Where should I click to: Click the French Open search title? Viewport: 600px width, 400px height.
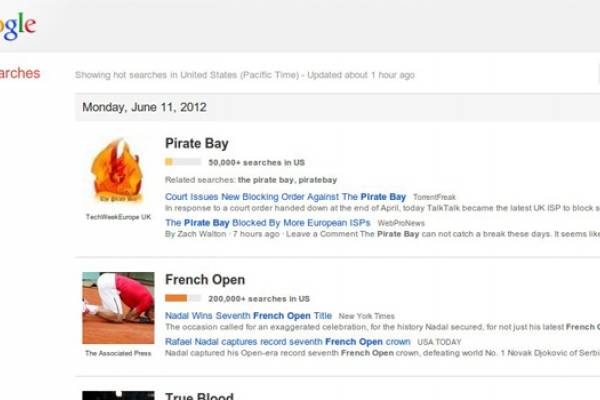[204, 280]
